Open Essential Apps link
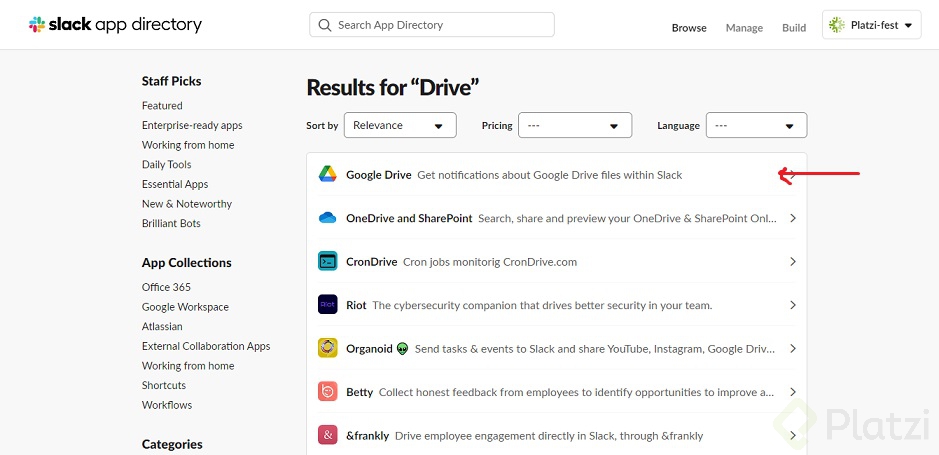This screenshot has width=939, height=455. pos(175,184)
